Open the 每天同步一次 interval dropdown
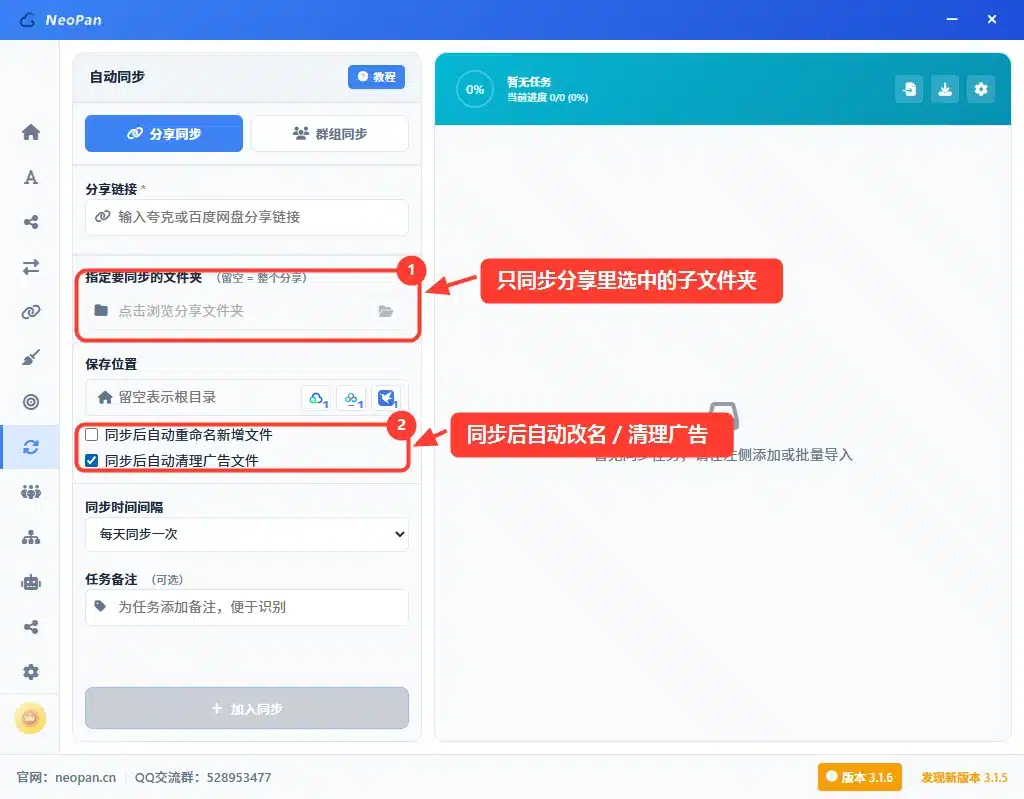The image size is (1024, 799). 247,534
